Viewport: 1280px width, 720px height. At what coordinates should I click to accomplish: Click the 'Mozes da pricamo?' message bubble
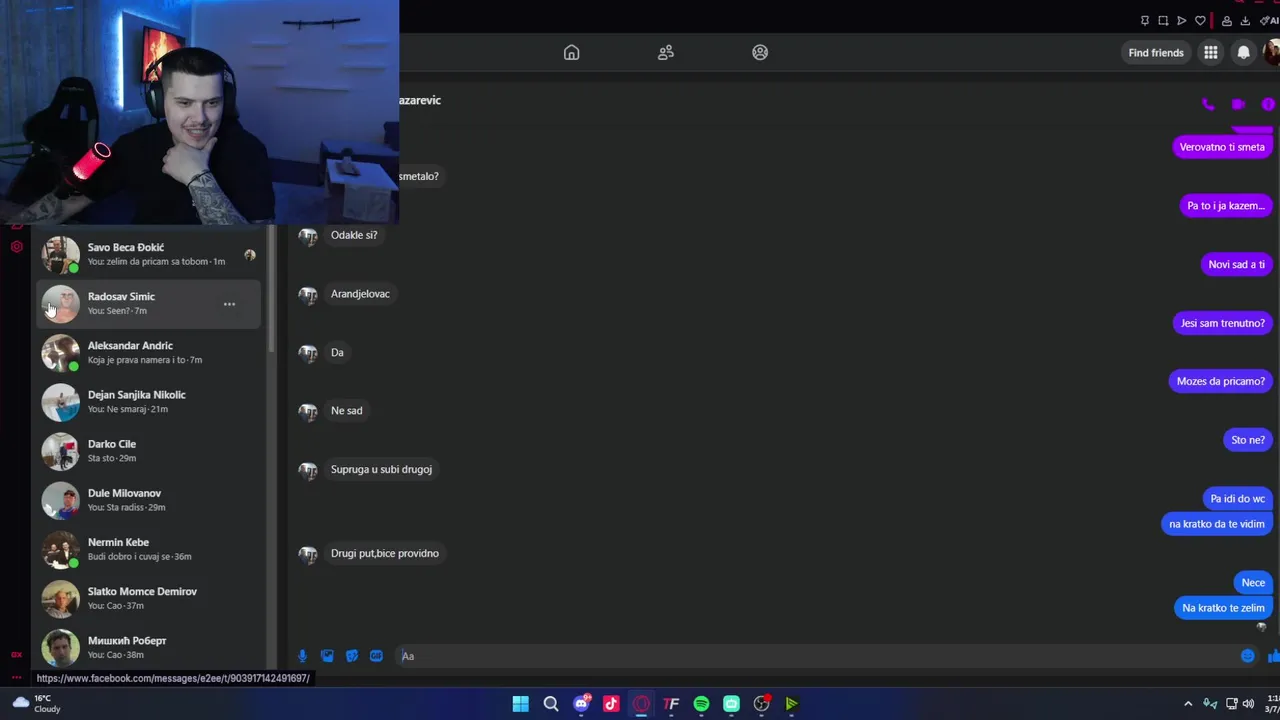tap(1221, 381)
